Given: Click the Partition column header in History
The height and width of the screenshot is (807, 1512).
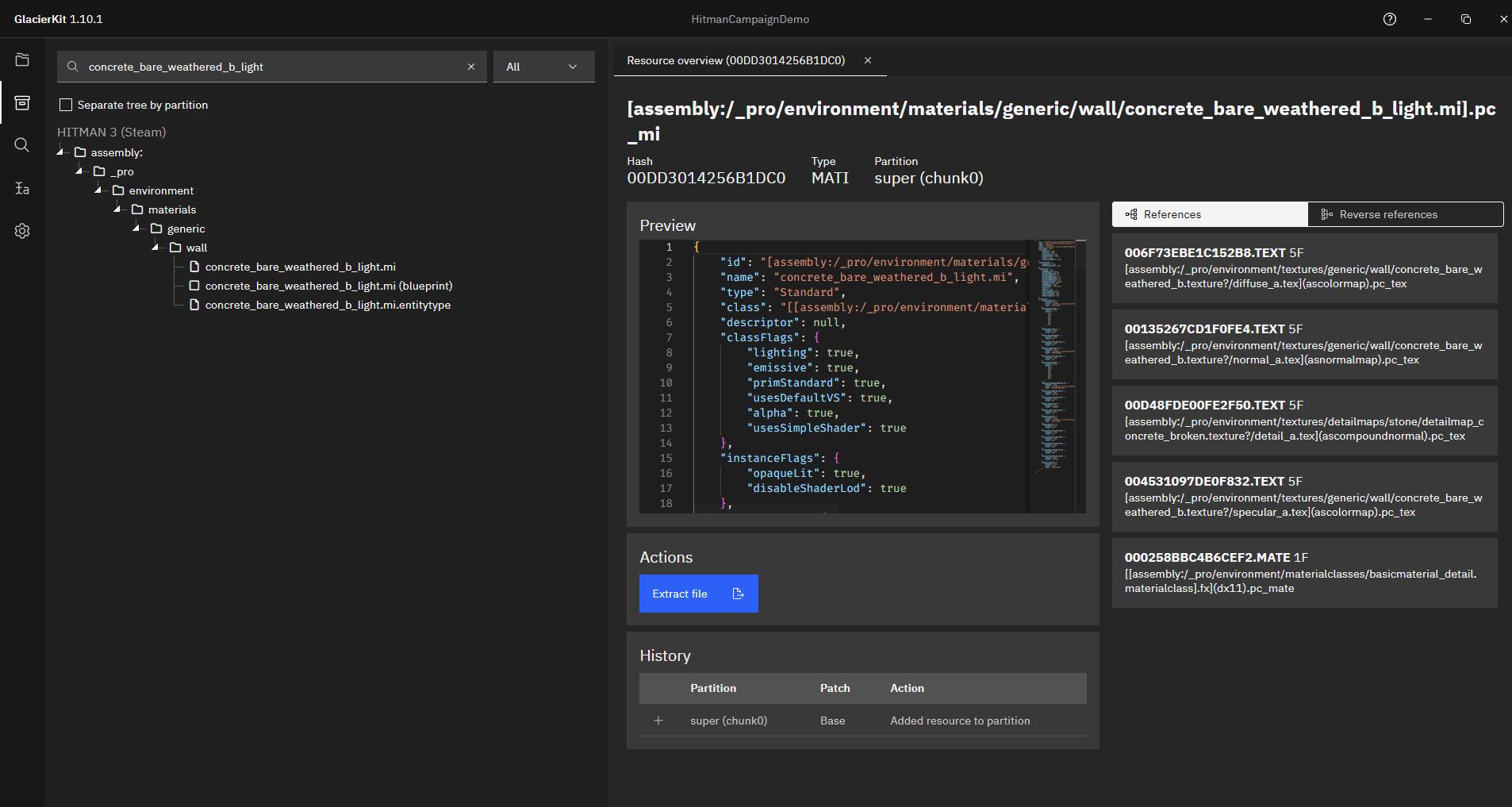Looking at the screenshot, I should pos(713,688).
